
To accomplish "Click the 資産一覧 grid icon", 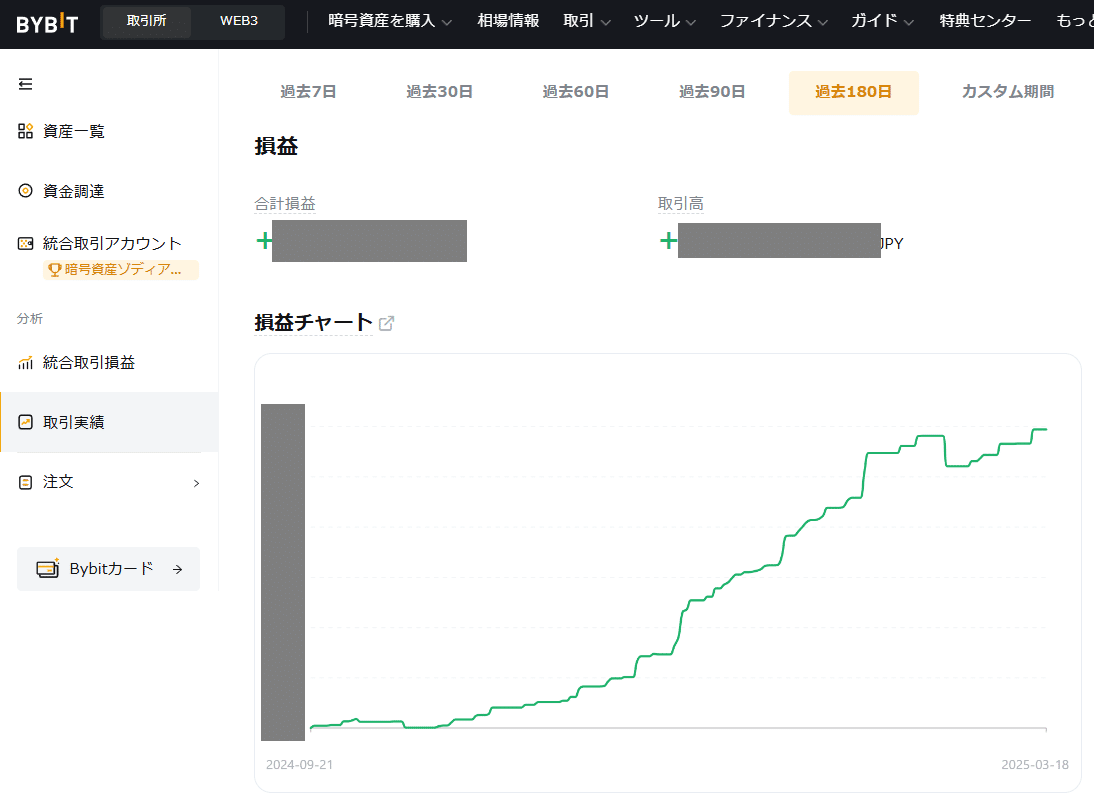I will pos(26,131).
